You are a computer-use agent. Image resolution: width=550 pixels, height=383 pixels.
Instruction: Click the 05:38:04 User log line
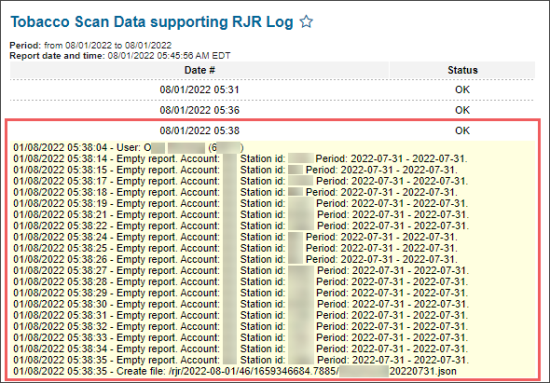128,148
